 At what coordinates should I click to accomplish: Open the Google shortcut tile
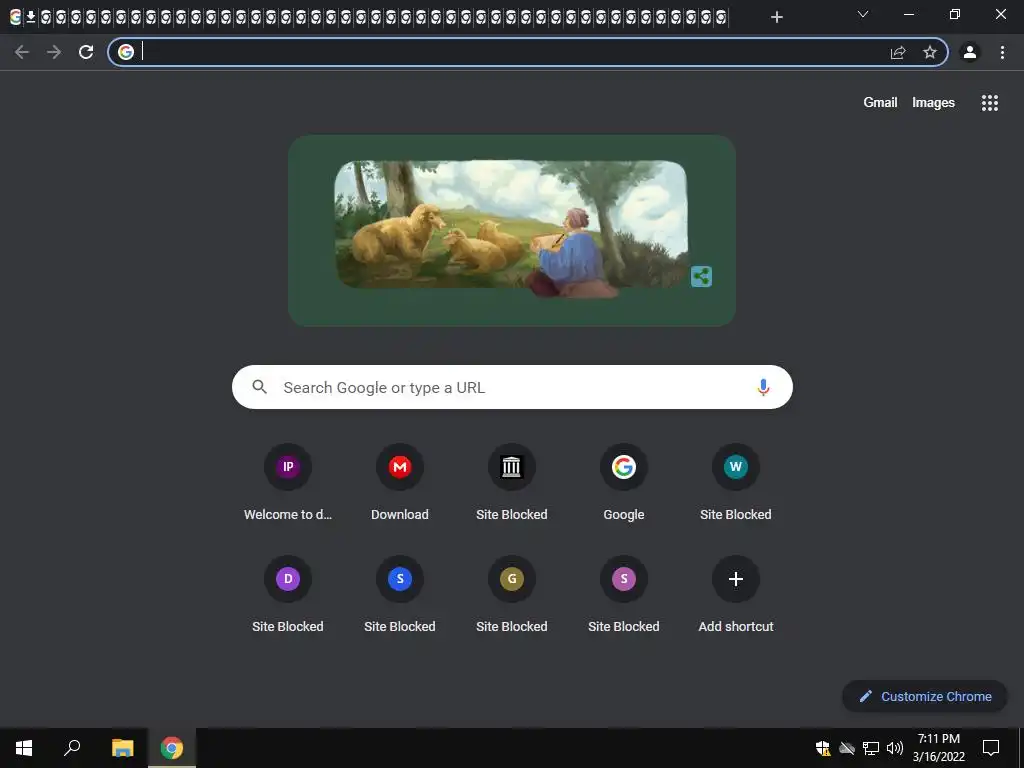pos(624,483)
